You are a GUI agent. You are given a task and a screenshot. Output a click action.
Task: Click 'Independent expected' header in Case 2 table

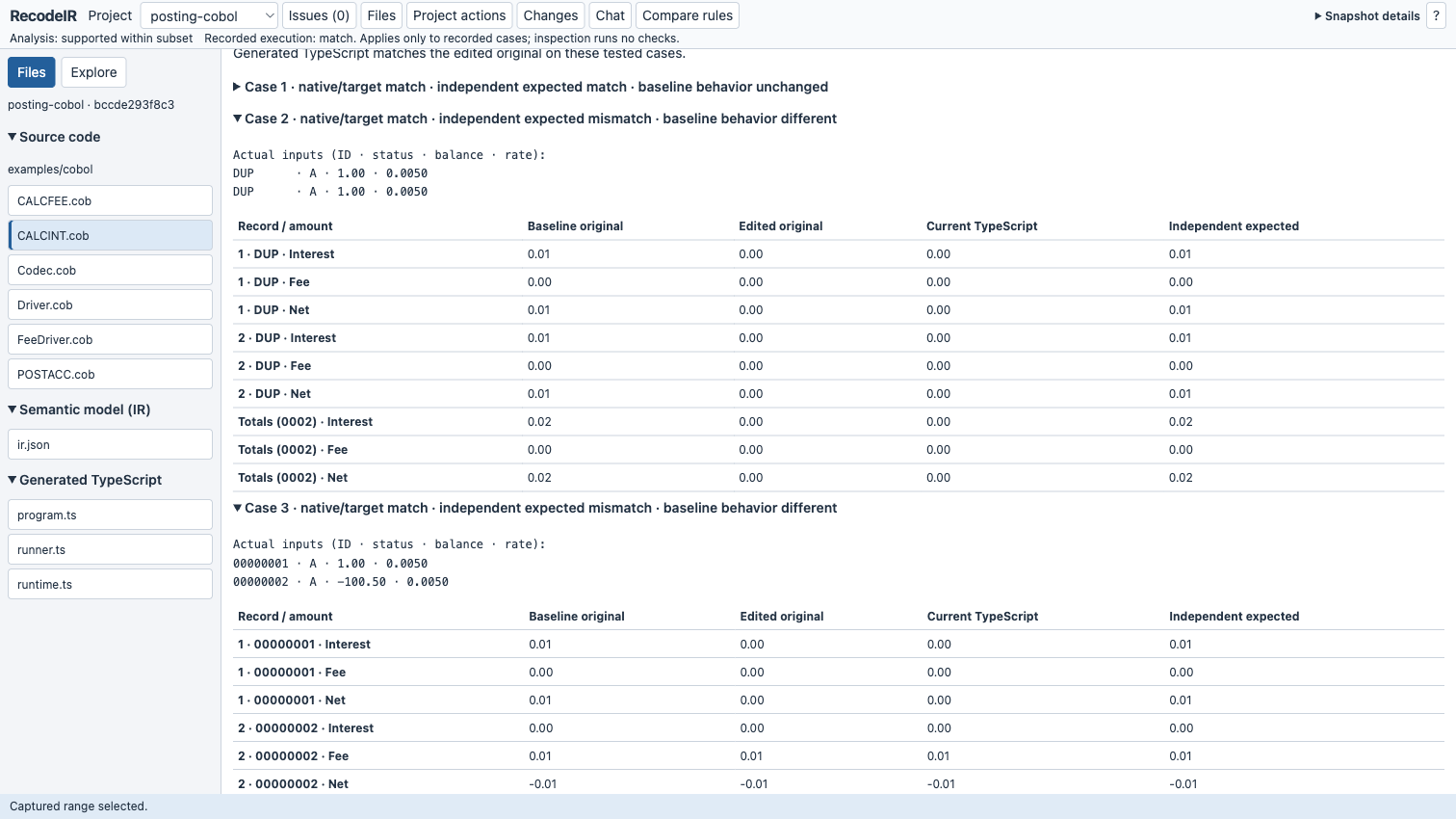[1234, 226]
